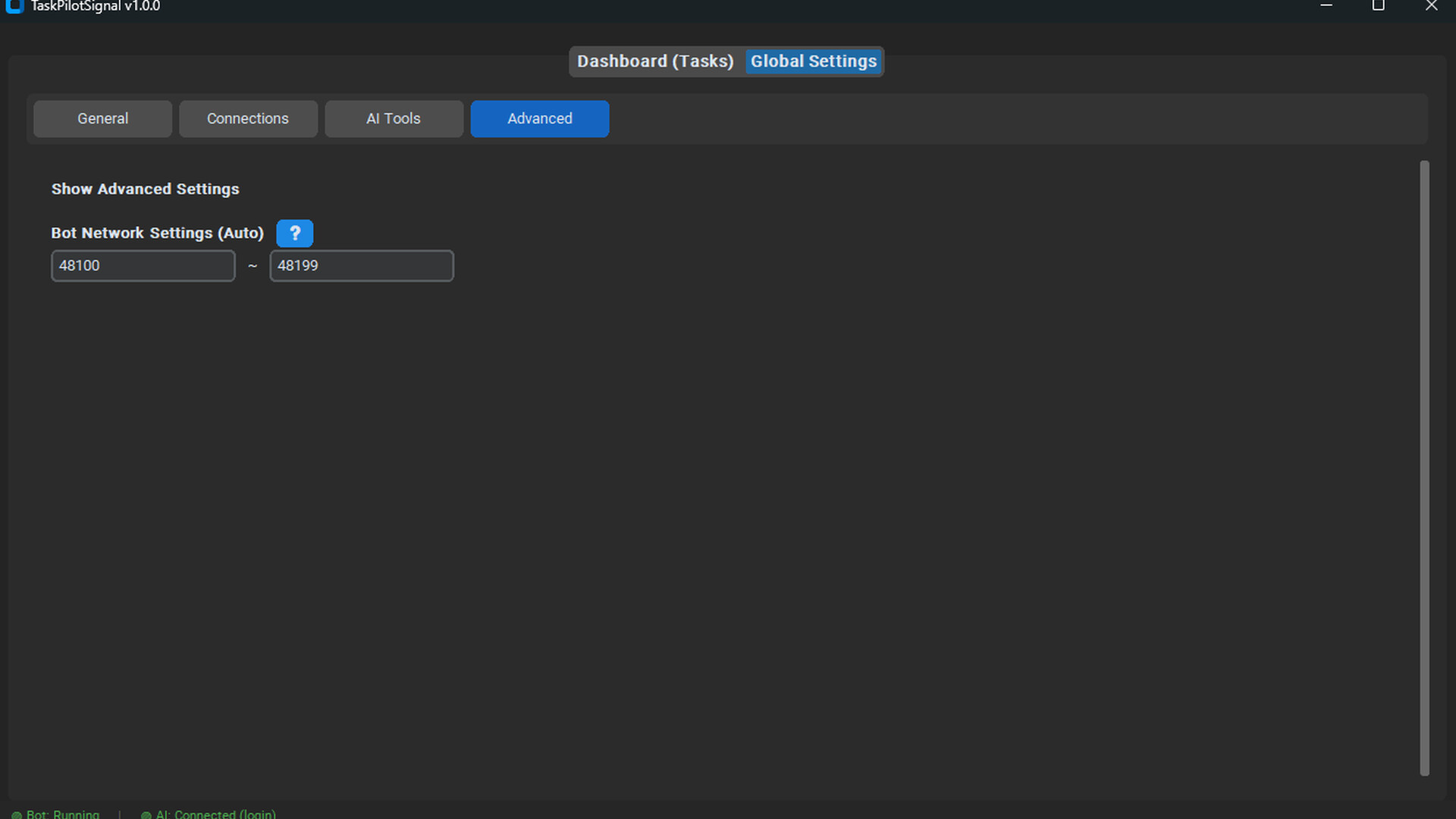Maximize the TaskPilotSignal window
Image resolution: width=1456 pixels, height=819 pixels.
tap(1378, 6)
